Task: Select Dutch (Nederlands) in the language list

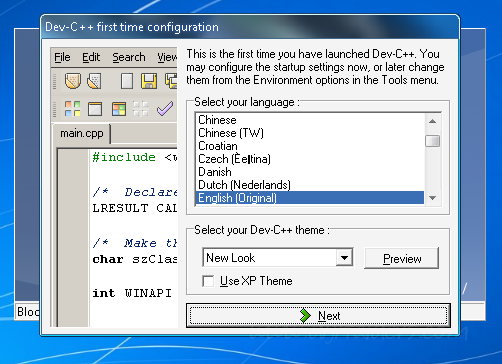Action: [x=310, y=185]
